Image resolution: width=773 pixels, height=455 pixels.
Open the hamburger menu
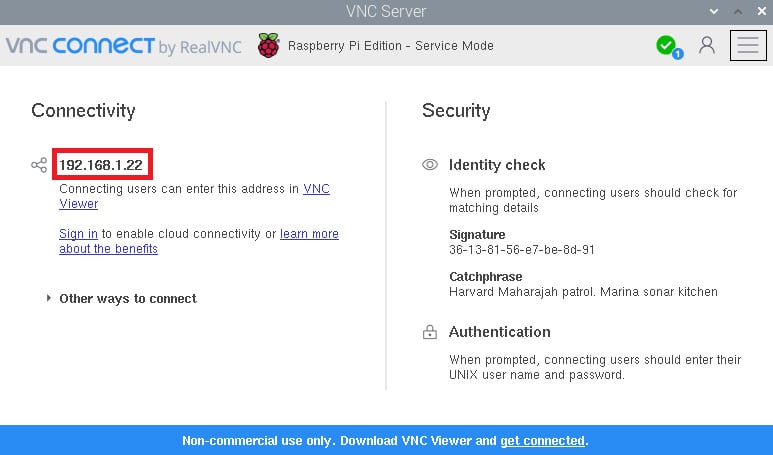point(748,45)
